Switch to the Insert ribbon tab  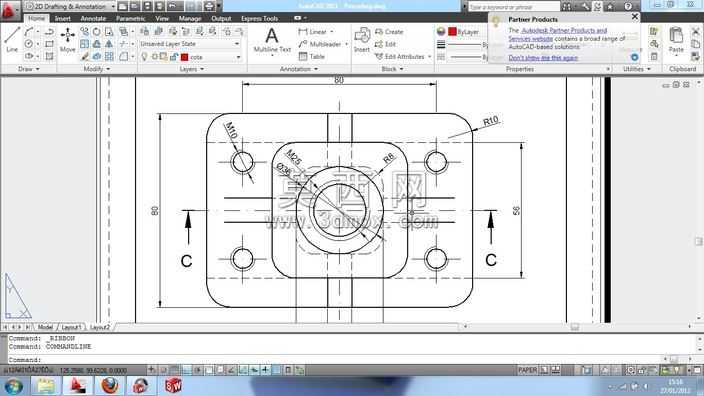[x=62, y=18]
